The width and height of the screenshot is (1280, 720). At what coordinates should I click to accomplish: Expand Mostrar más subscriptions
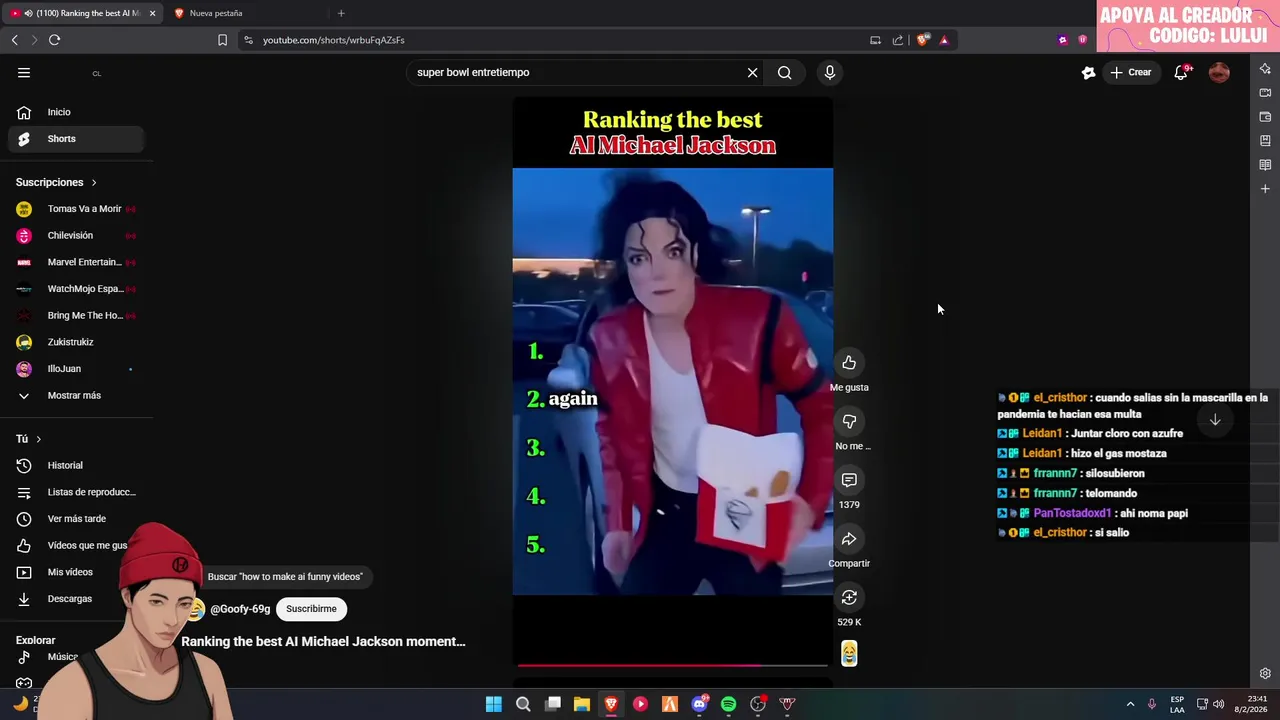pyautogui.click(x=76, y=395)
